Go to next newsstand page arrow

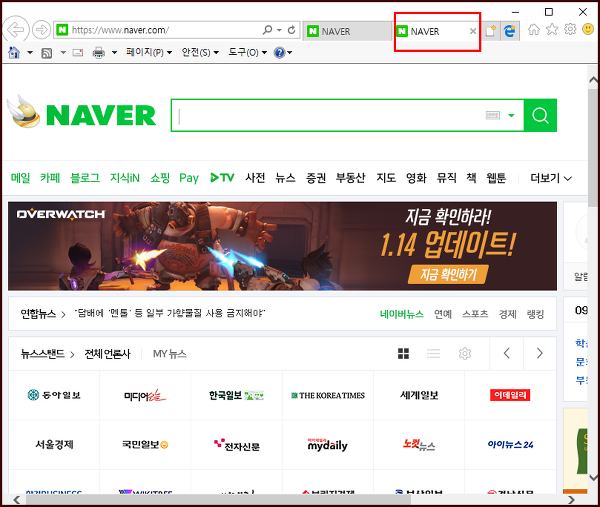(x=540, y=353)
